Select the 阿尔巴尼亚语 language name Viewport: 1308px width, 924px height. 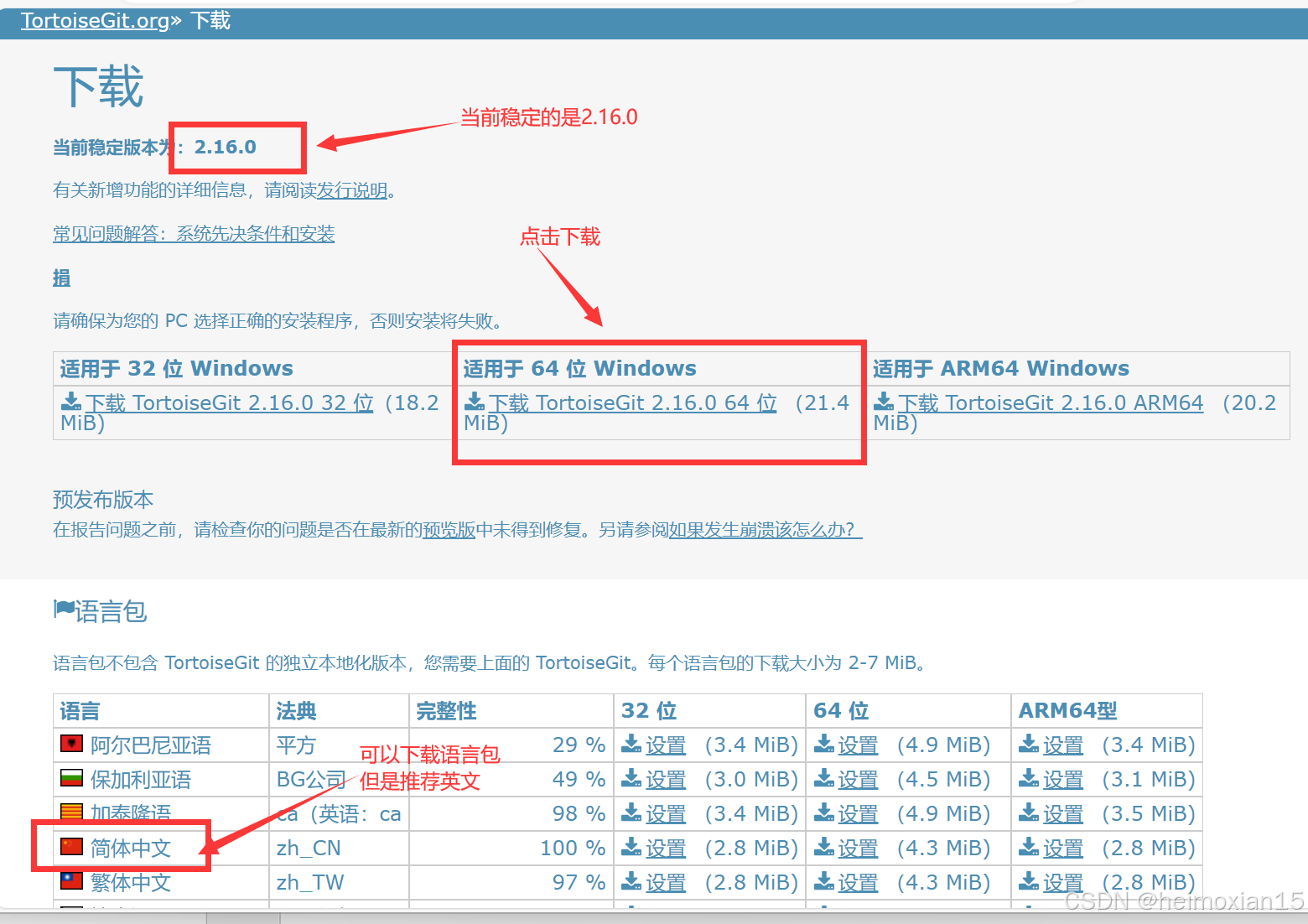coord(151,745)
